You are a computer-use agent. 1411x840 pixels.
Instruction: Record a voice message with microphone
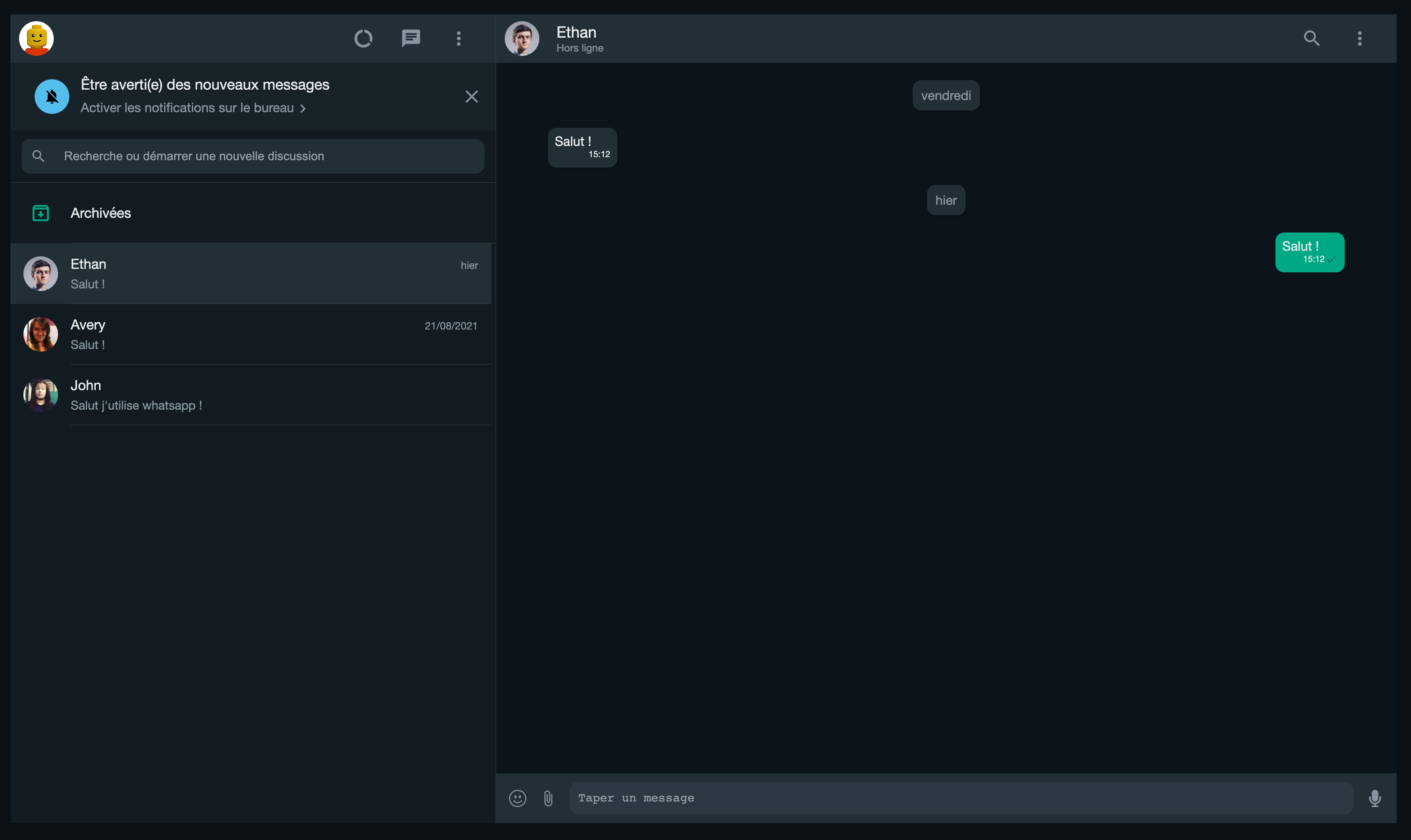coord(1374,798)
